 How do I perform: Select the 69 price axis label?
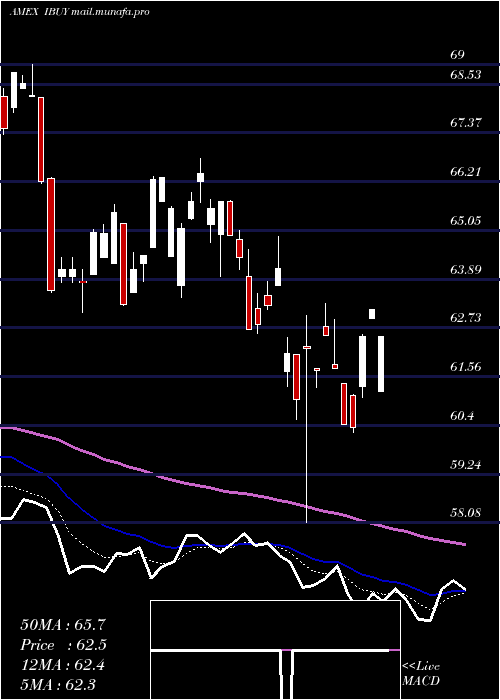tap(458, 55)
